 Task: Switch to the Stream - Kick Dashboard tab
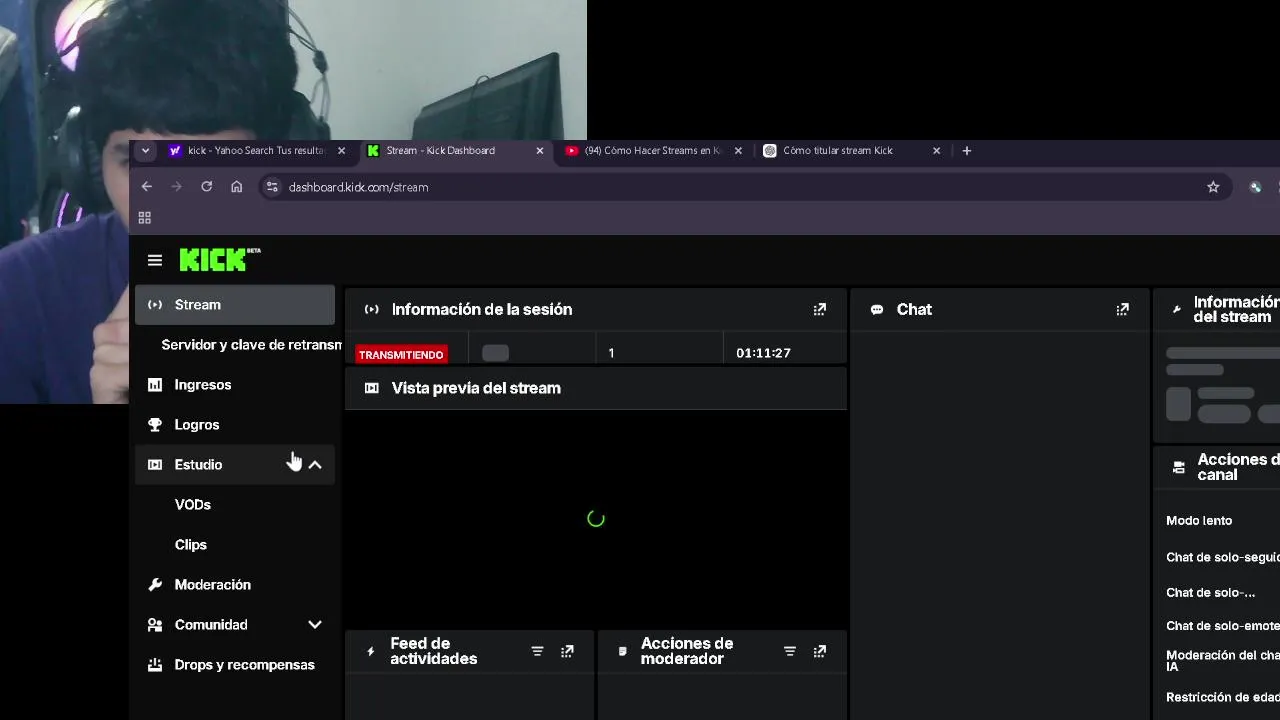pos(455,151)
